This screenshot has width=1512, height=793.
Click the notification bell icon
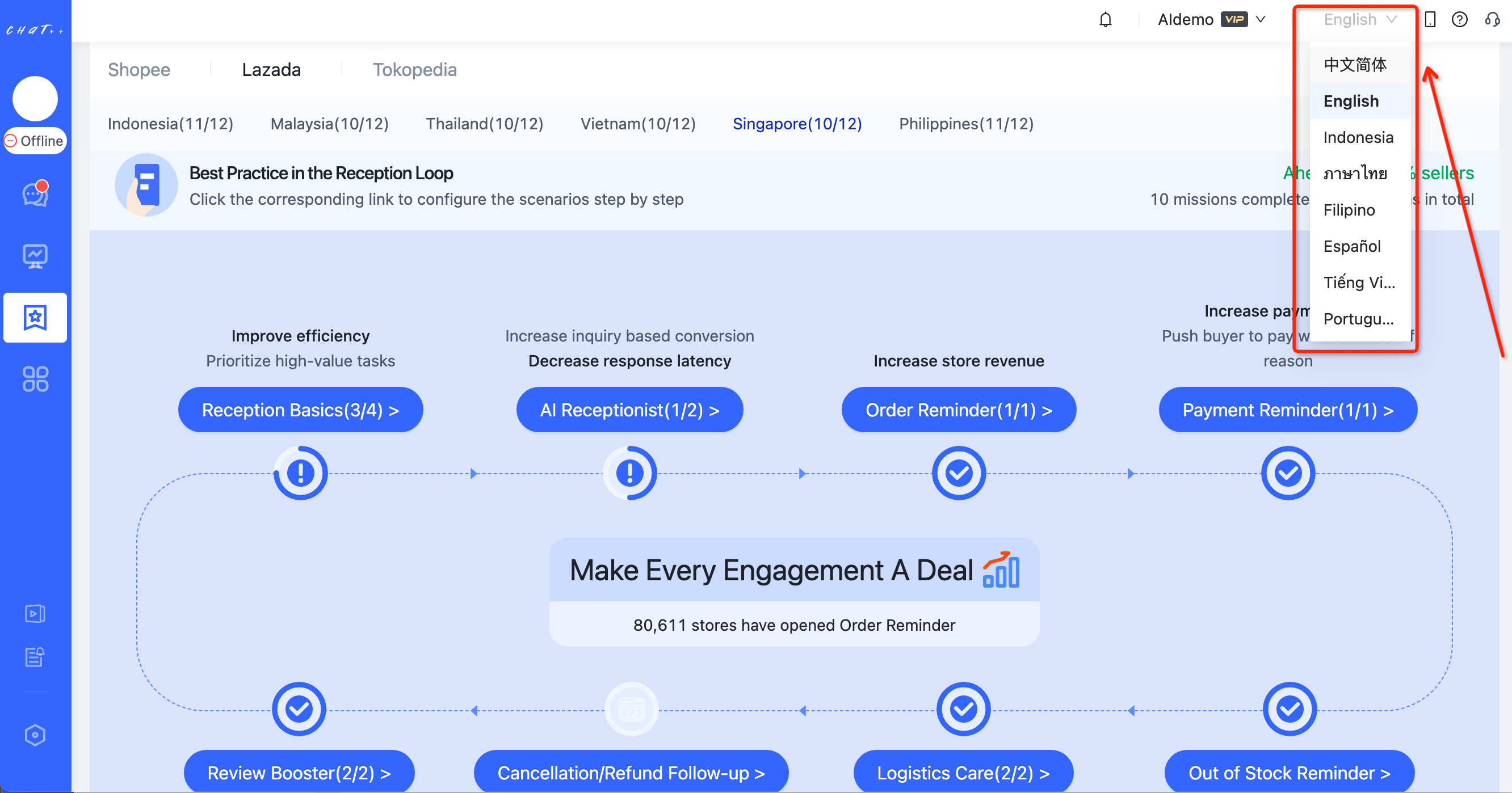pos(1105,20)
